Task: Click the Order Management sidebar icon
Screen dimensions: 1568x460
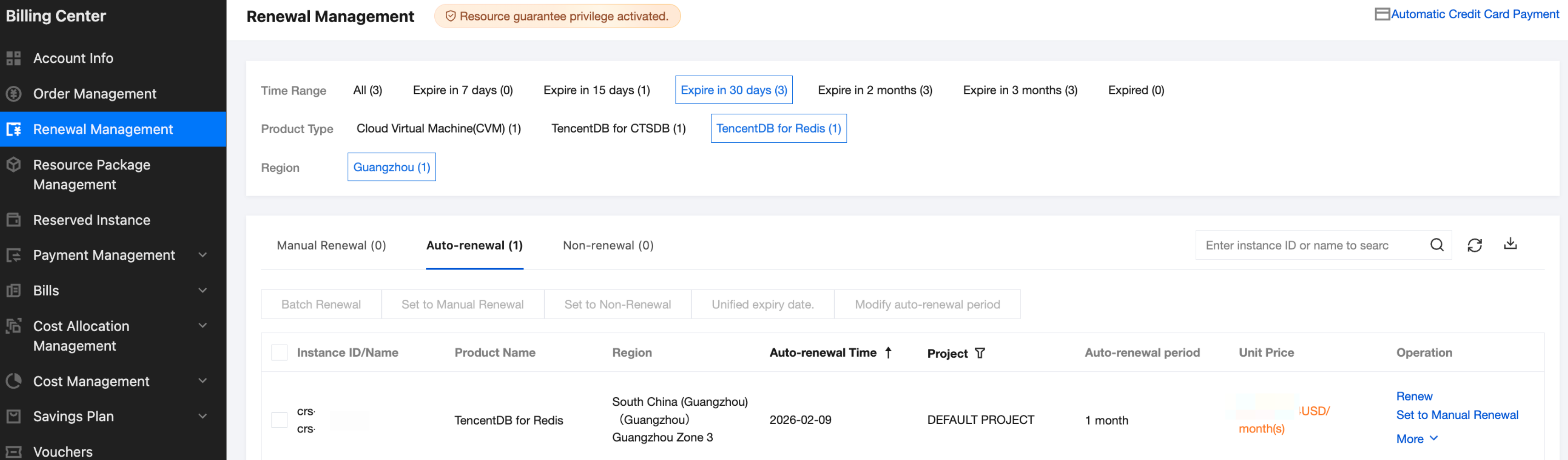Action: [13, 94]
